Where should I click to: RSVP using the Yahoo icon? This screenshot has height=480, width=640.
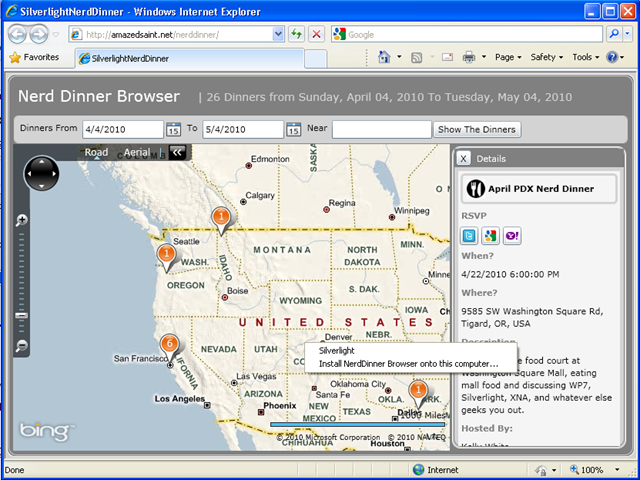509,236
